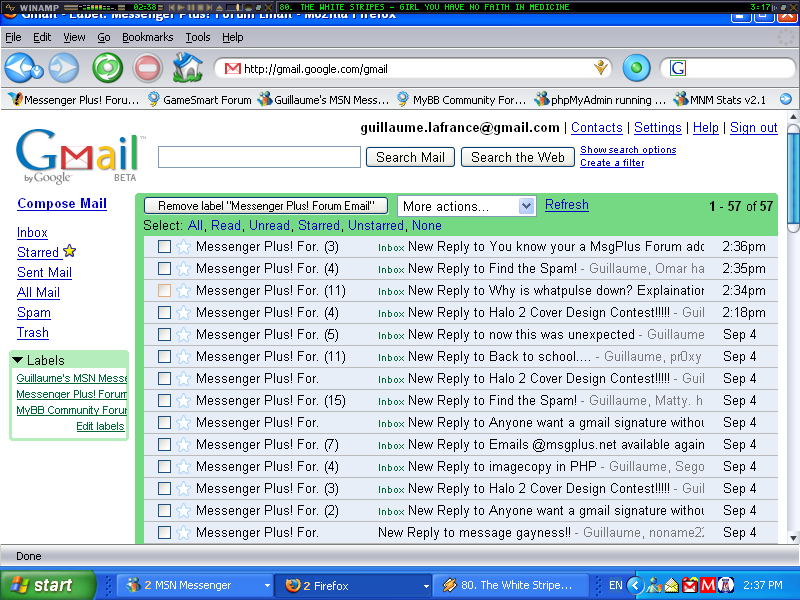Tick checkbox for 'You know your a MsgPlus' email
This screenshot has width=800, height=600.
pyautogui.click(x=164, y=246)
